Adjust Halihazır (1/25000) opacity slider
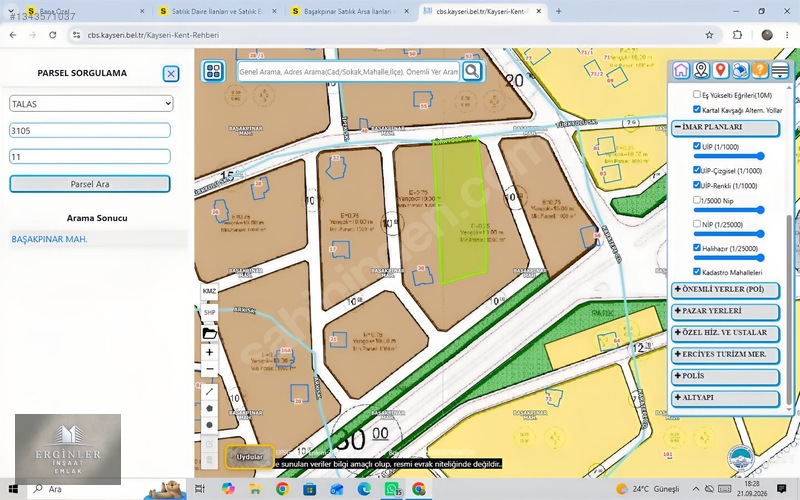Screen dimensions: 800x500 point(729,258)
